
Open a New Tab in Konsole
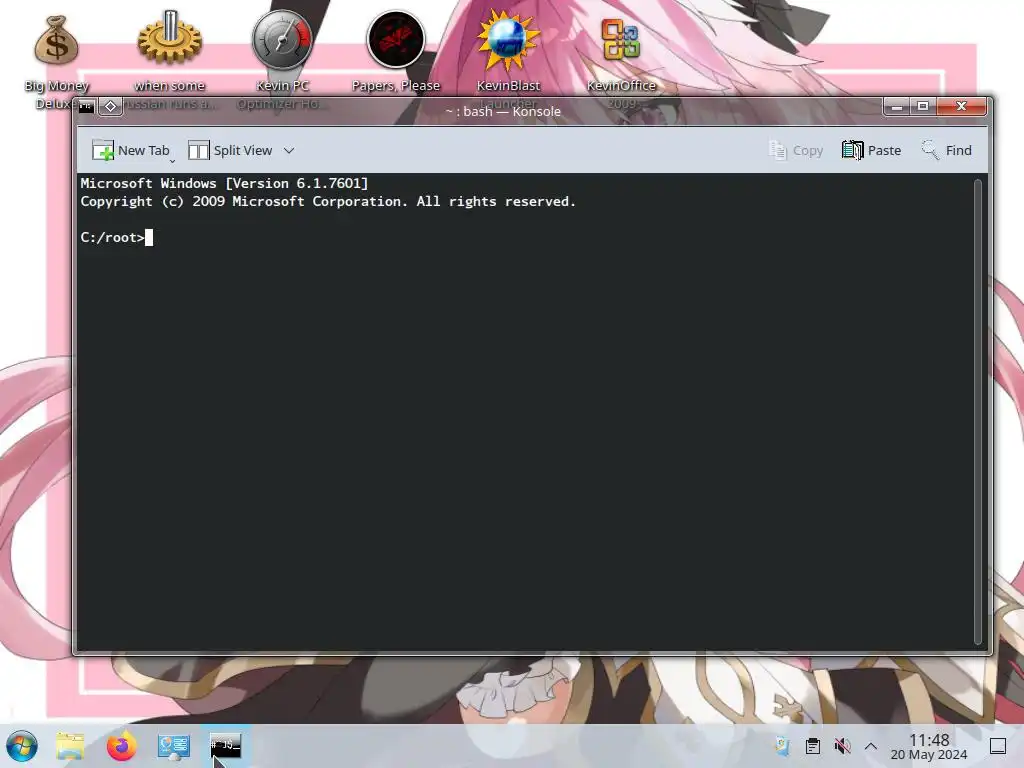pyautogui.click(x=131, y=150)
